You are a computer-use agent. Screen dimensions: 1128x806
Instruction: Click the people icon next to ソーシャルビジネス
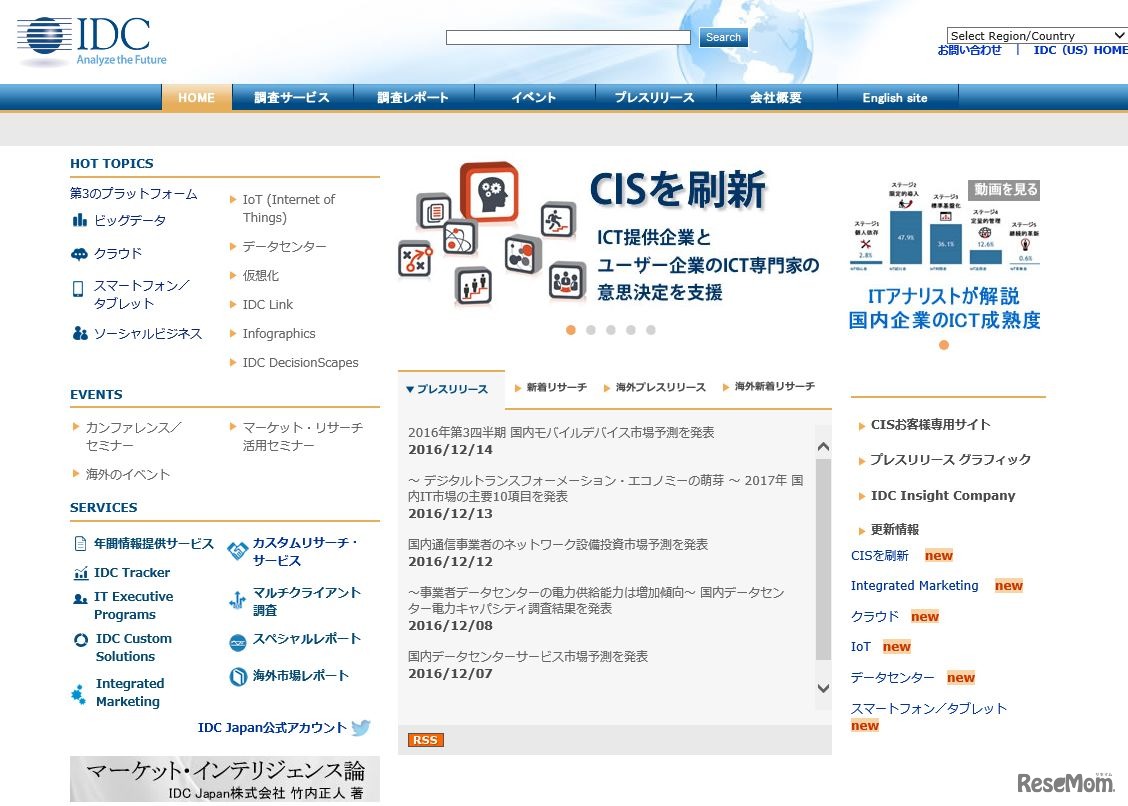pyautogui.click(x=78, y=331)
